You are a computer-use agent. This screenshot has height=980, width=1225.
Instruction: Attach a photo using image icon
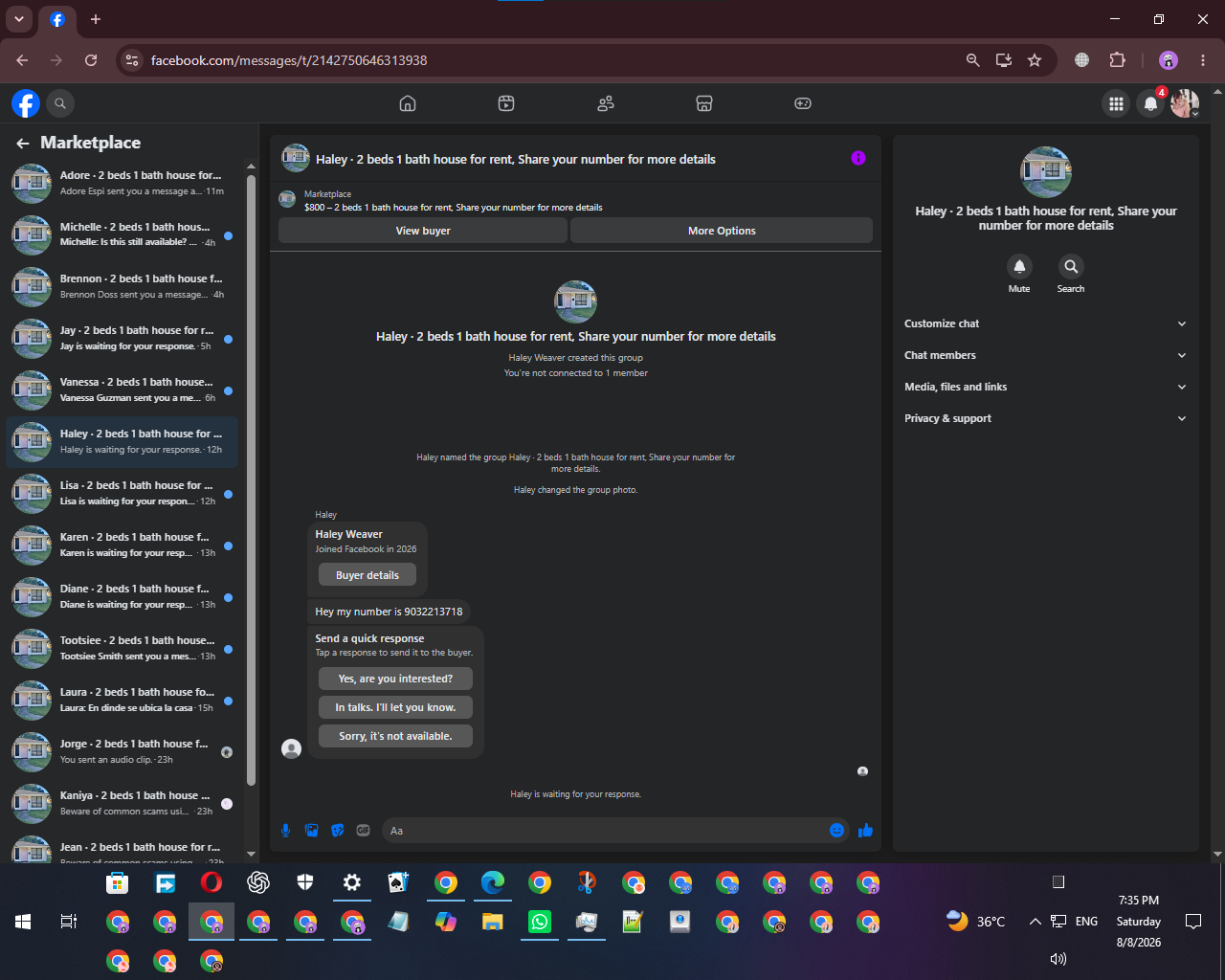tap(311, 831)
